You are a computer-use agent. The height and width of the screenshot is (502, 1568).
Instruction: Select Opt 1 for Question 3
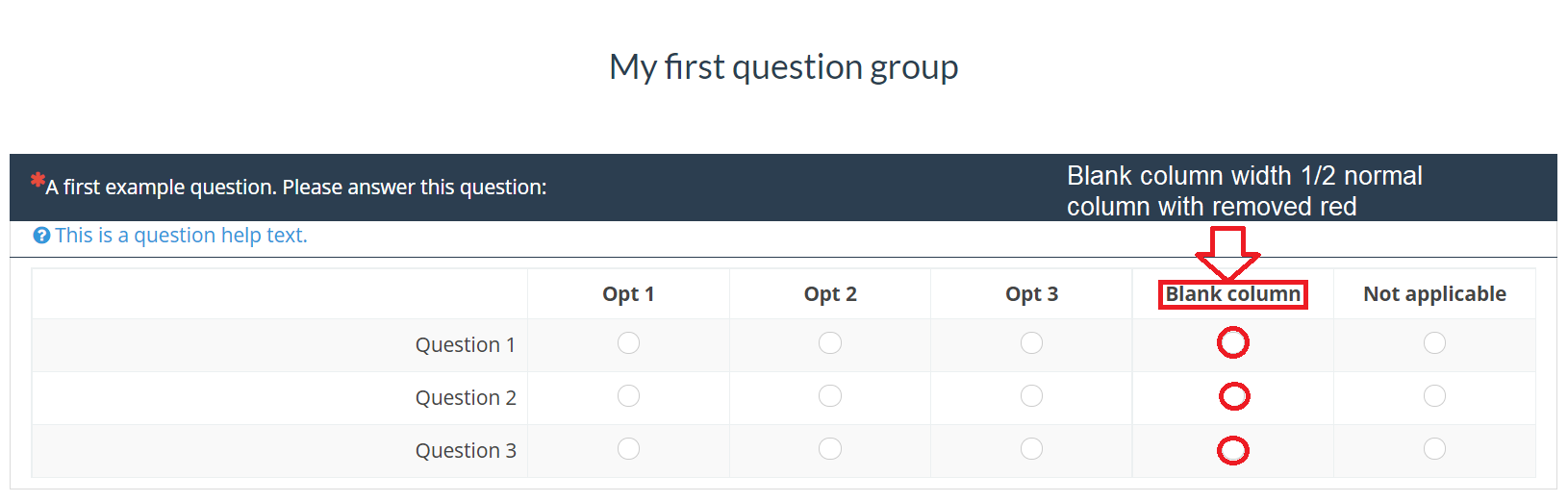[628, 449]
